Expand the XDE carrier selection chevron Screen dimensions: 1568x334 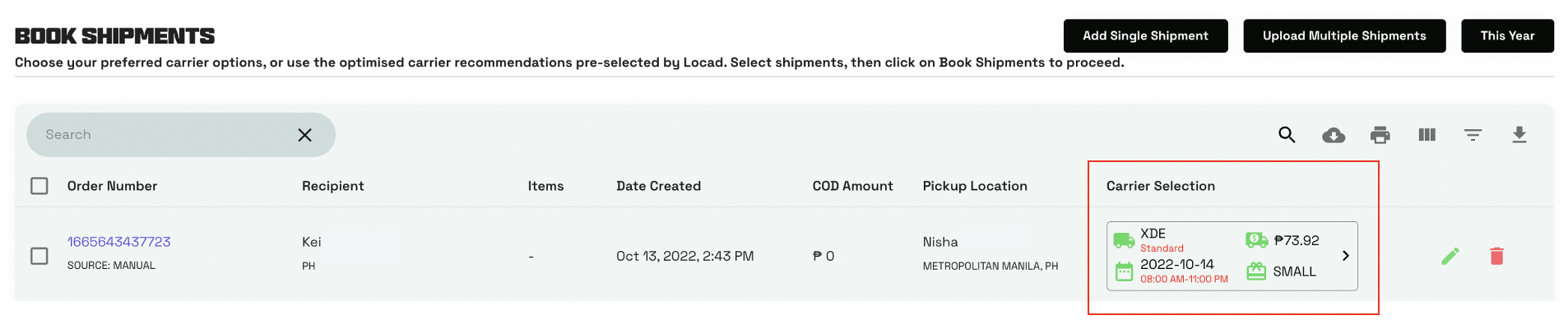1345,256
